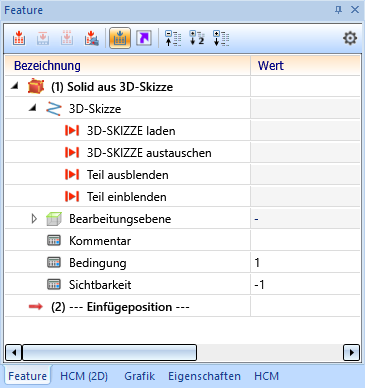Expand the Bearbeitungsebene entry
This screenshot has width=365, height=388.
pyautogui.click(x=34, y=219)
